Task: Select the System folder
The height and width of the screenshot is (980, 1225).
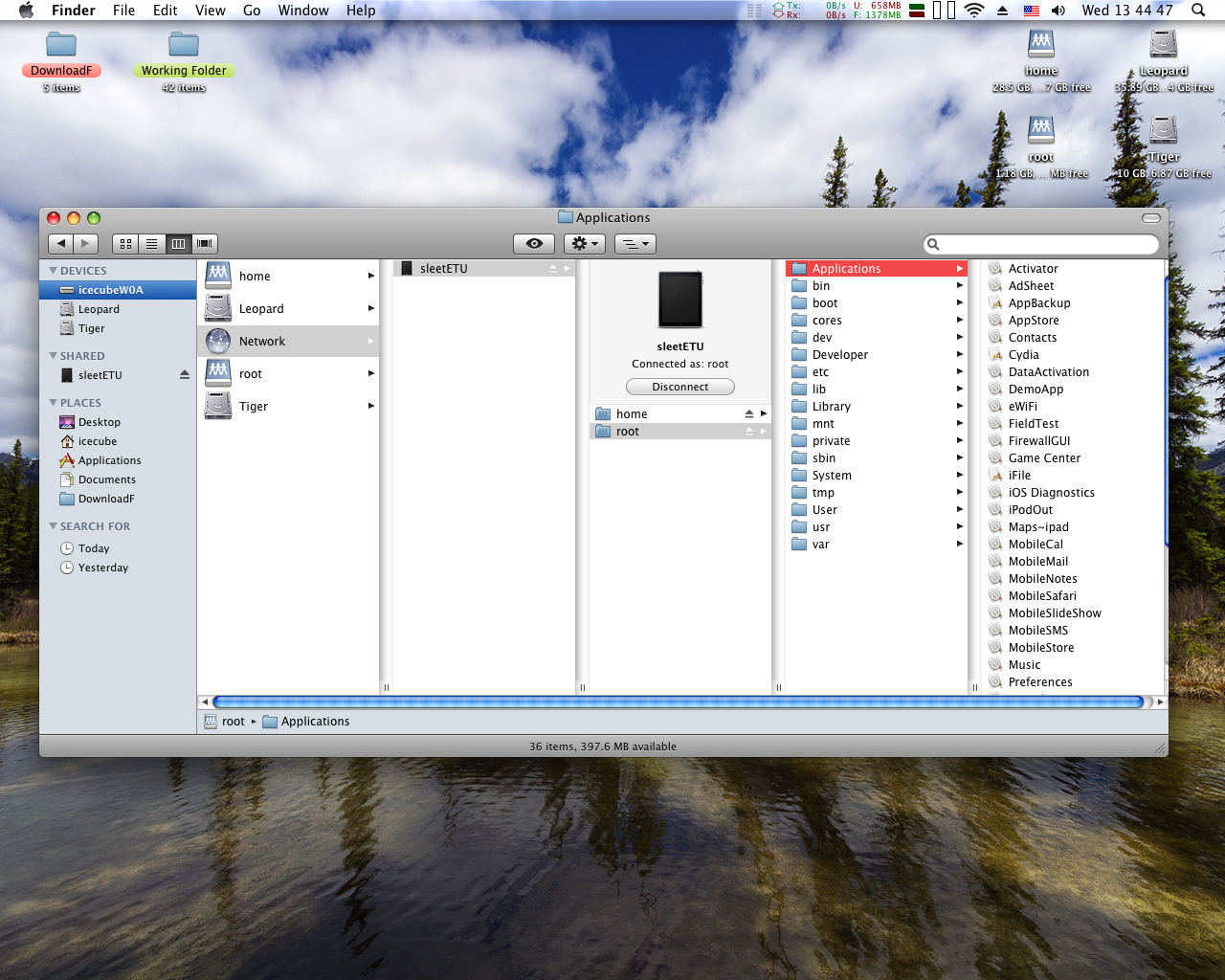Action: [877, 476]
